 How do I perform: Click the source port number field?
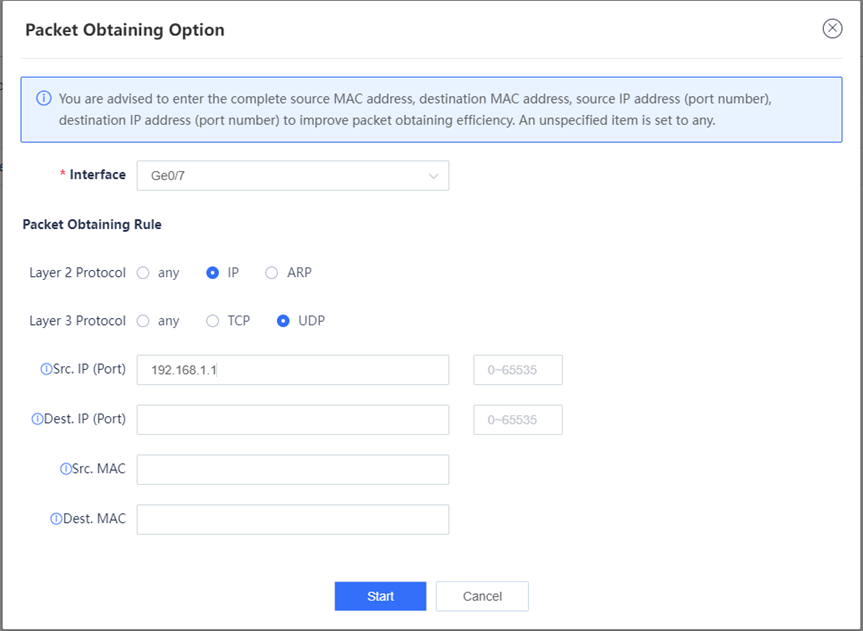click(517, 370)
